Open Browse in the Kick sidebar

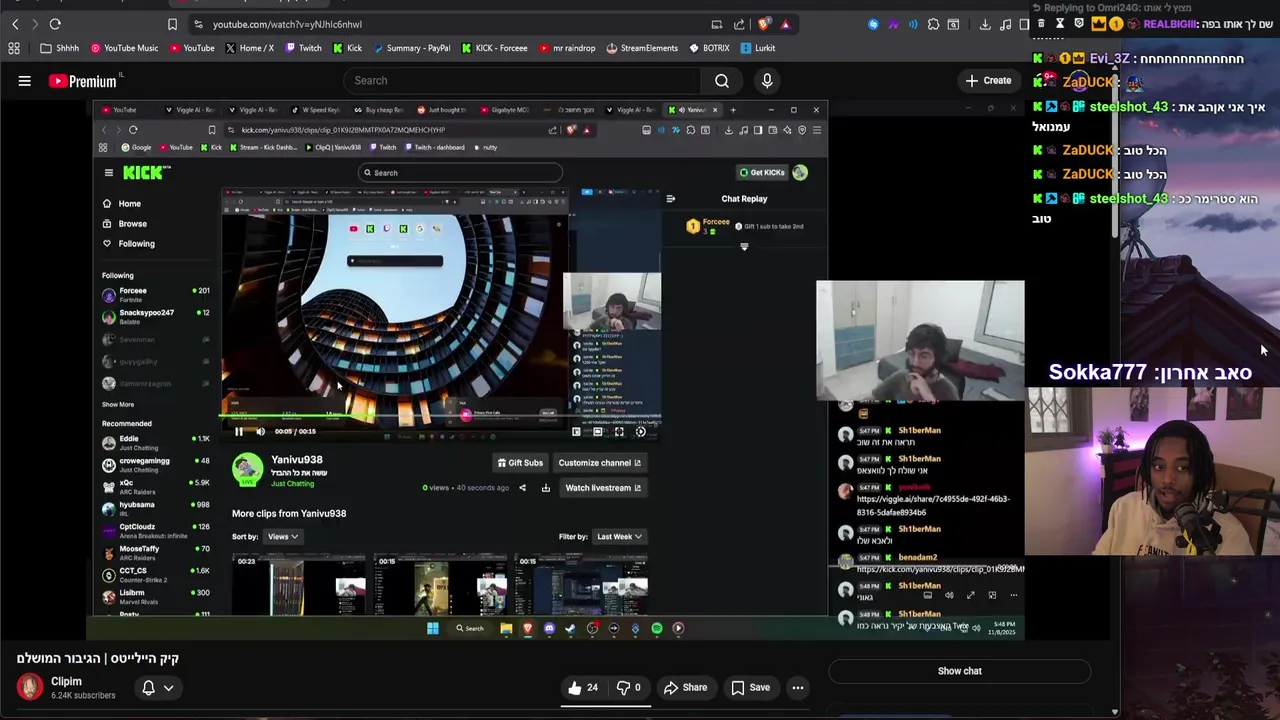(125, 224)
